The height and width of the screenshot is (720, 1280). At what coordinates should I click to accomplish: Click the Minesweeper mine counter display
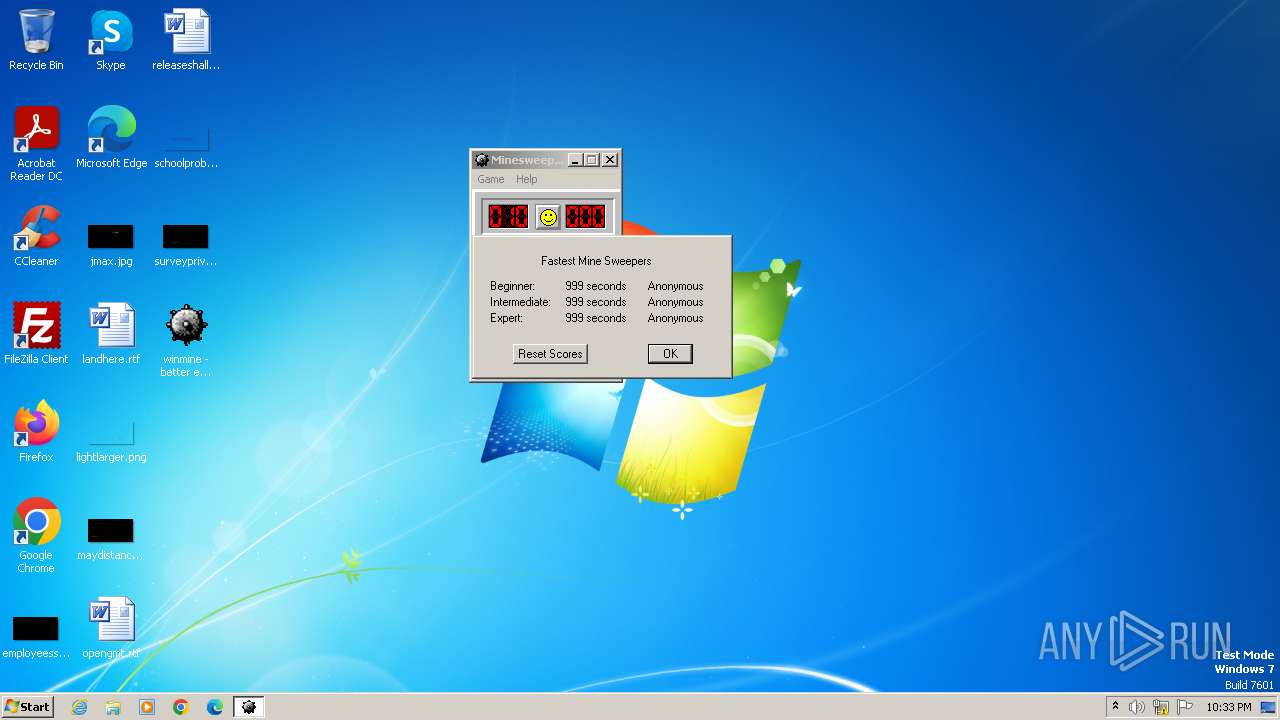pyautogui.click(x=508, y=217)
